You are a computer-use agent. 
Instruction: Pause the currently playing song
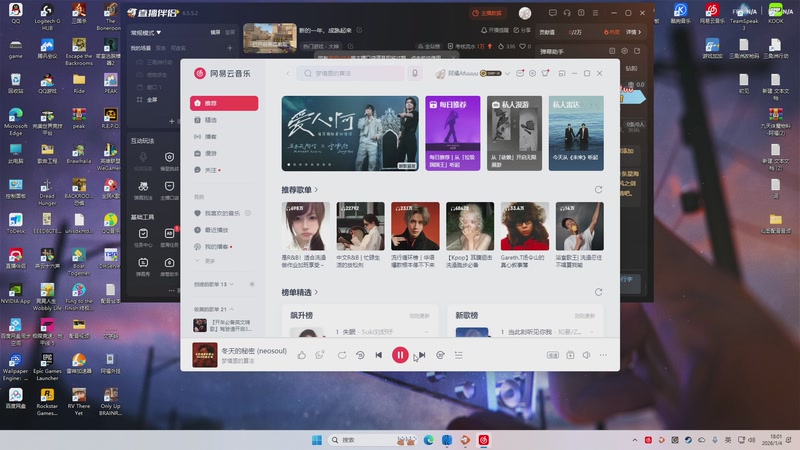tap(400, 355)
